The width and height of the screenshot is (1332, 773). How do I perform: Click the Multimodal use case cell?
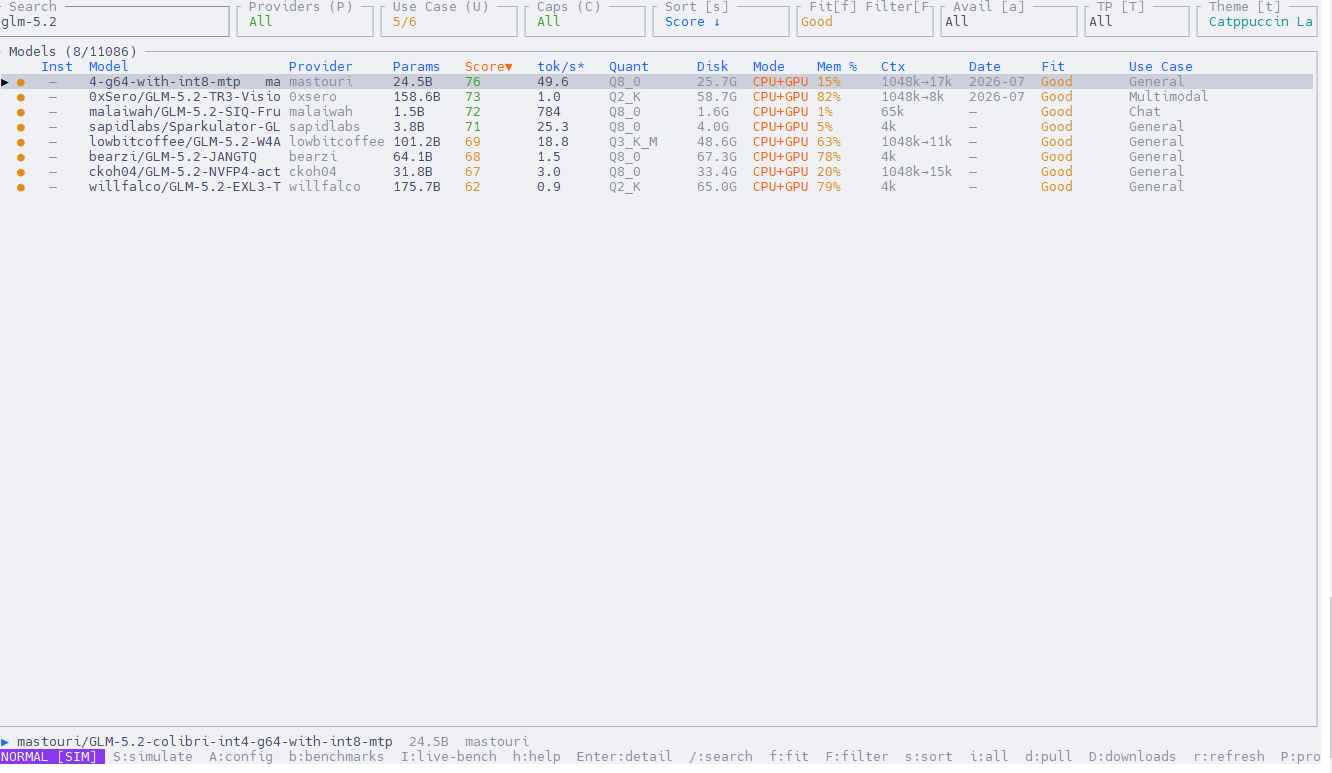coord(1169,97)
